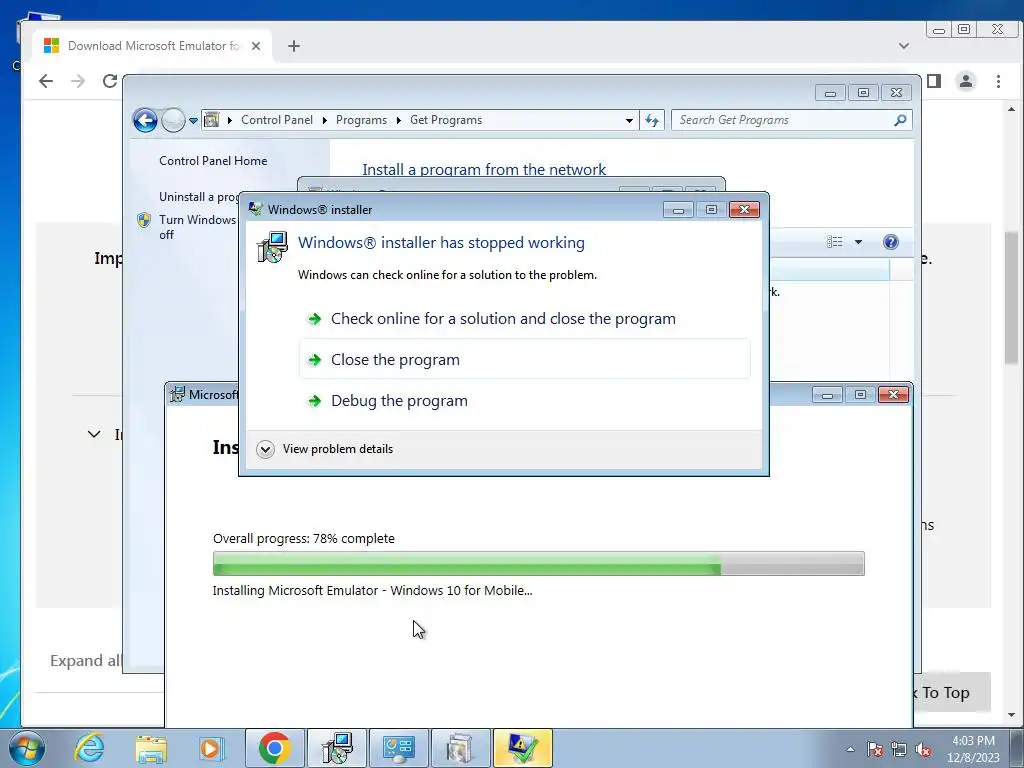Collapse the web page section chevron

(x=94, y=434)
